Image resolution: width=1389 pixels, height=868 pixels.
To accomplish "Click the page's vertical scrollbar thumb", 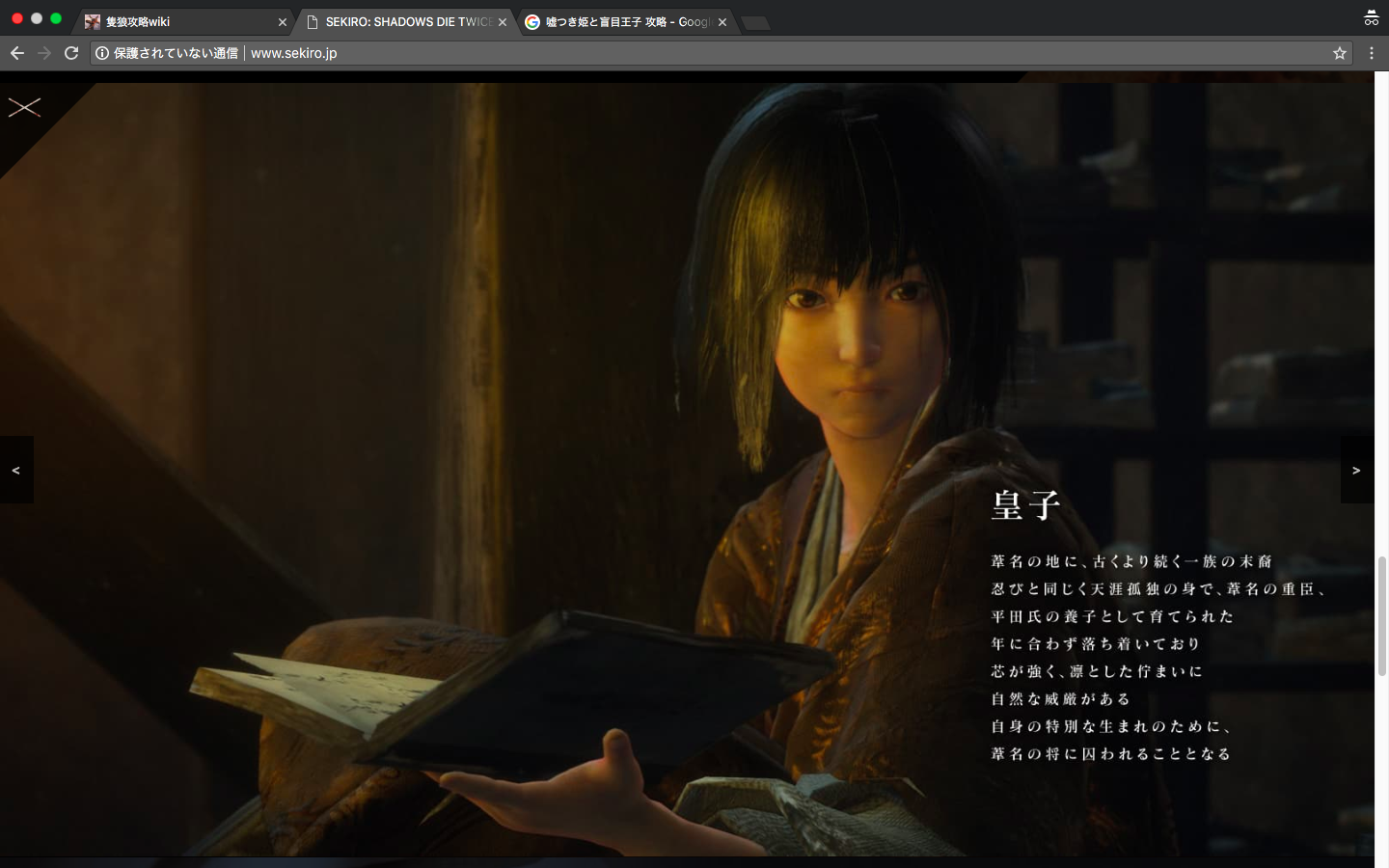I will pos(1382,615).
